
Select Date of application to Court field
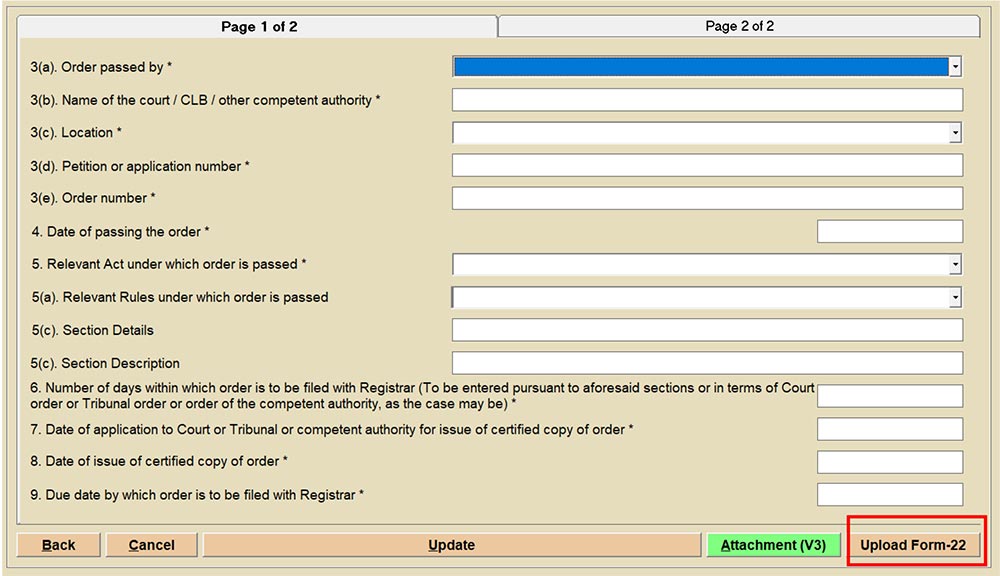tap(889, 430)
